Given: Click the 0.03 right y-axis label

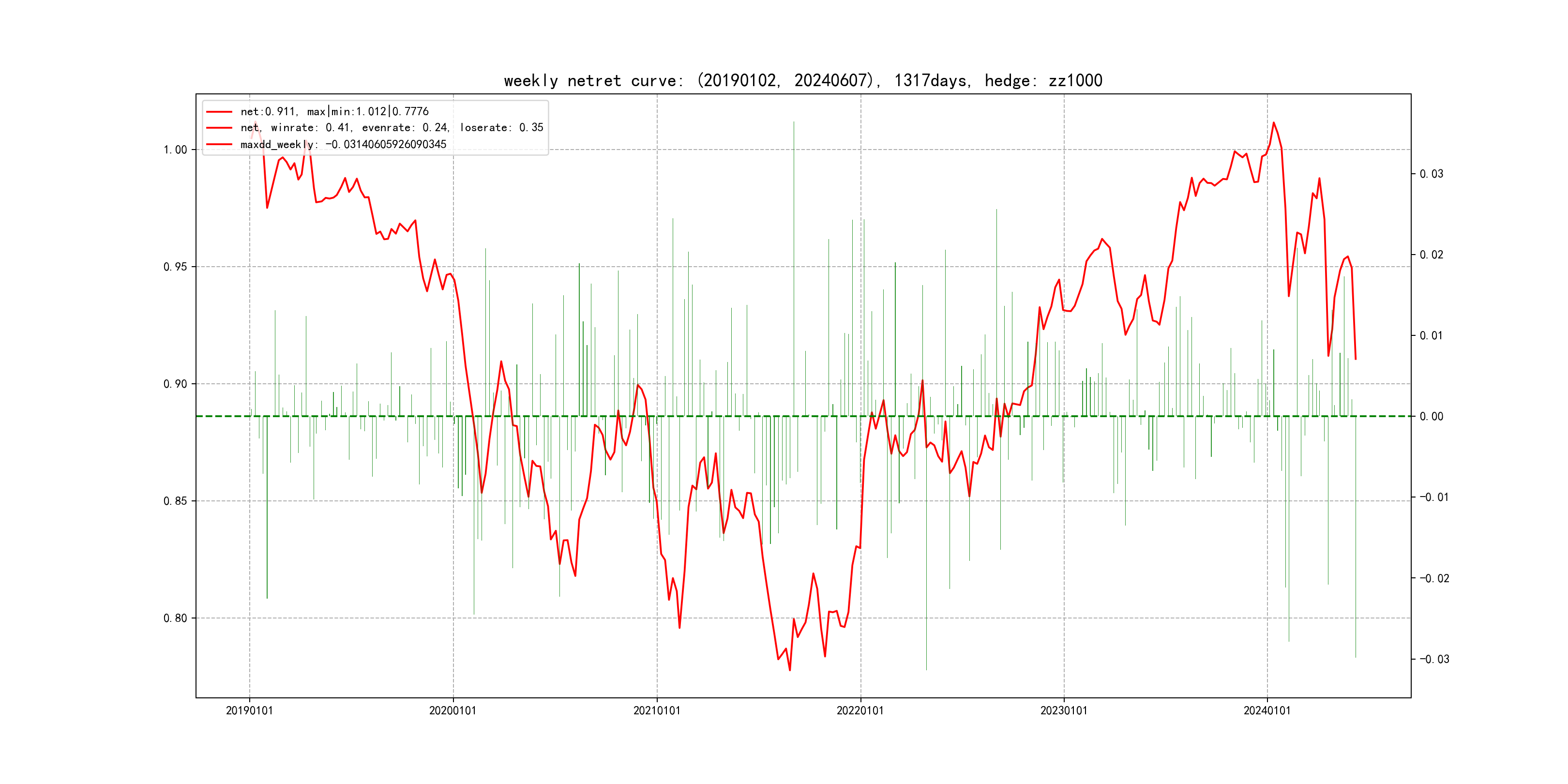Looking at the screenshot, I should 1431,174.
